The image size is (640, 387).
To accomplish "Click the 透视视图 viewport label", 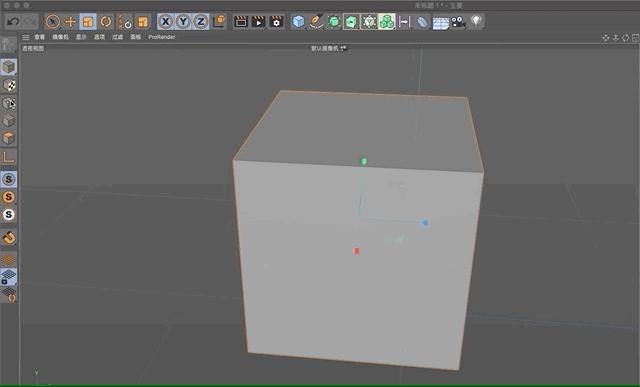I will 33,48.
